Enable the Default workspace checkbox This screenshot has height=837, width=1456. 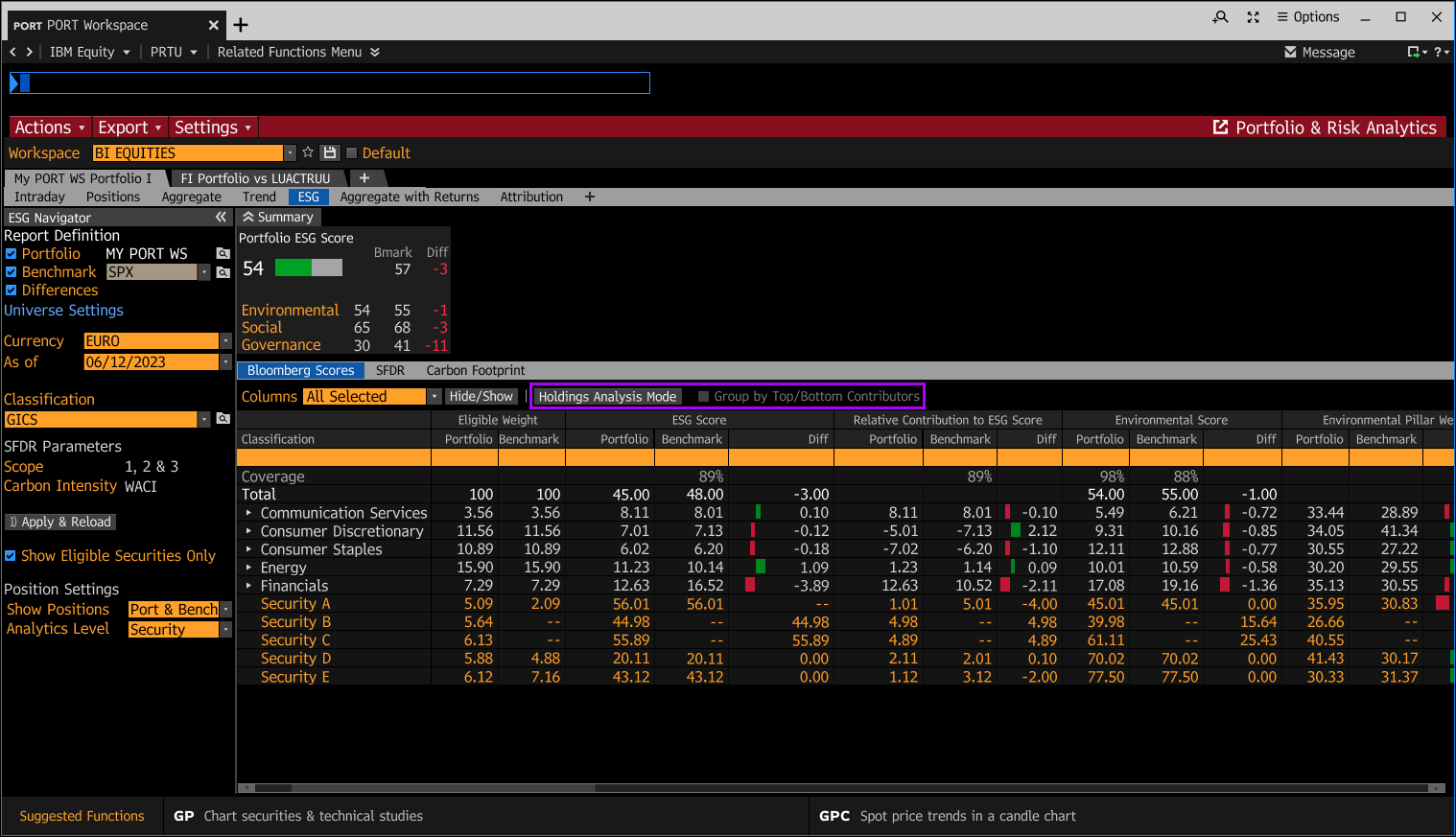[x=351, y=152]
